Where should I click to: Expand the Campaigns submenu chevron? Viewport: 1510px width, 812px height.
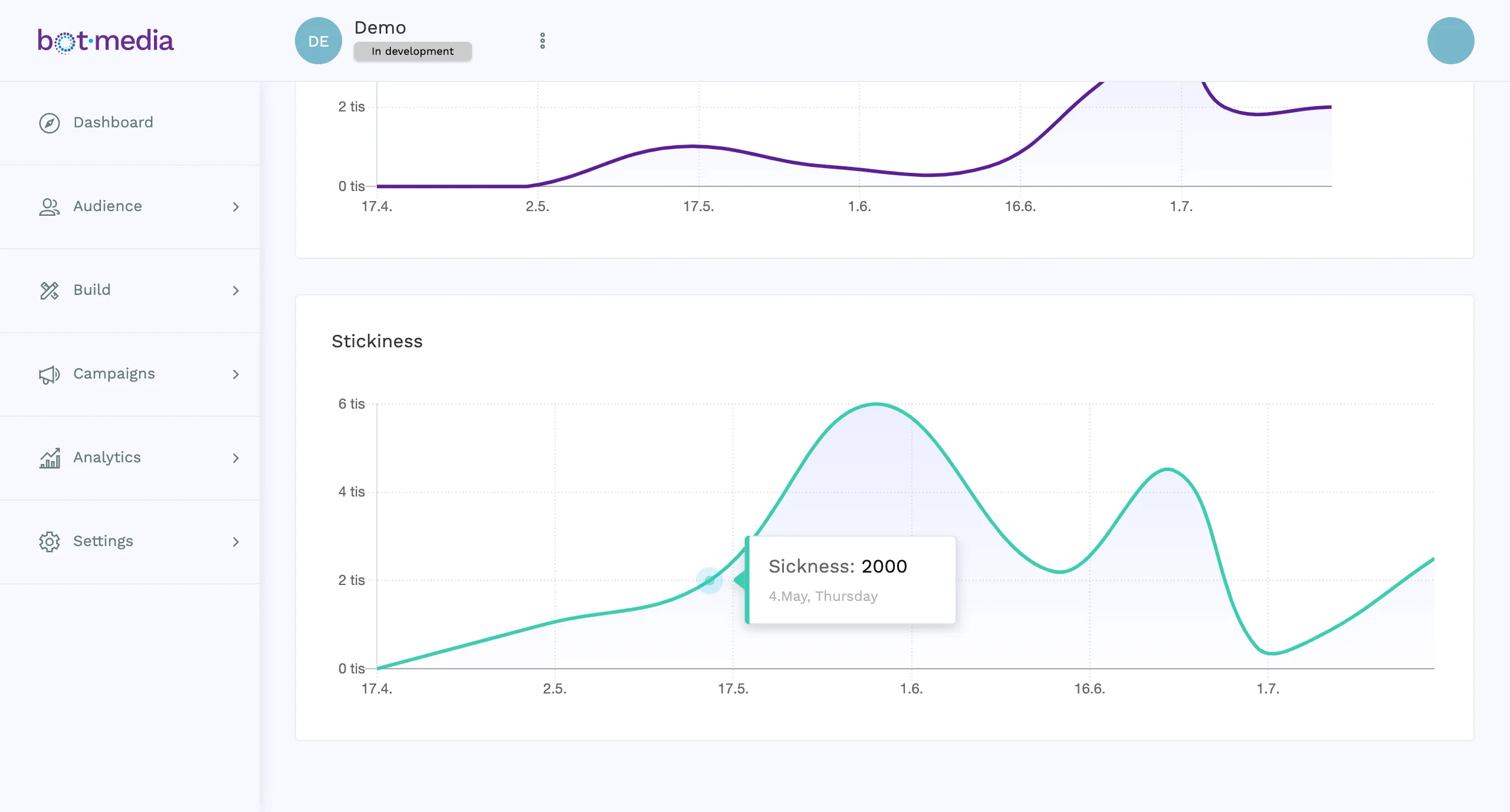click(x=236, y=374)
